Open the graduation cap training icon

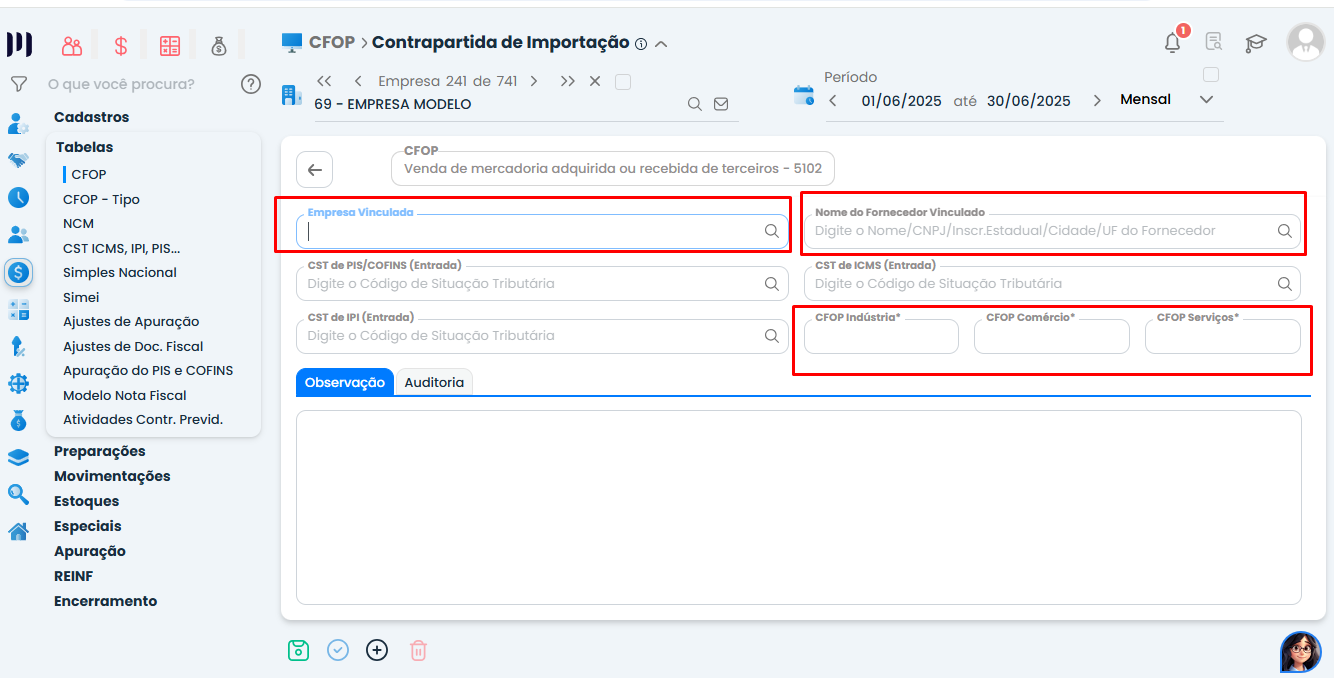pos(1255,42)
